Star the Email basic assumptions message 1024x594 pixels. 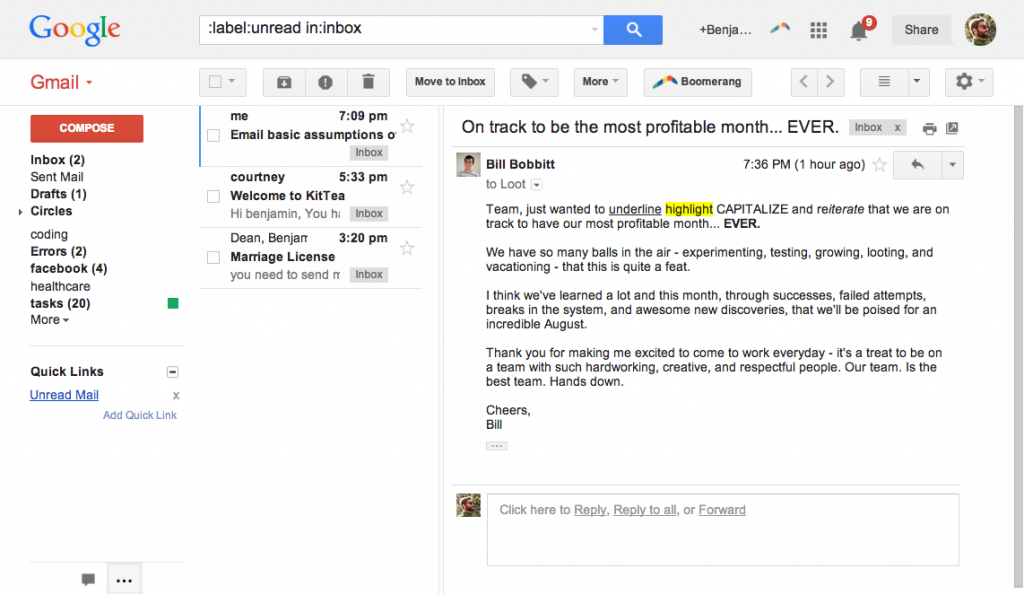[407, 126]
